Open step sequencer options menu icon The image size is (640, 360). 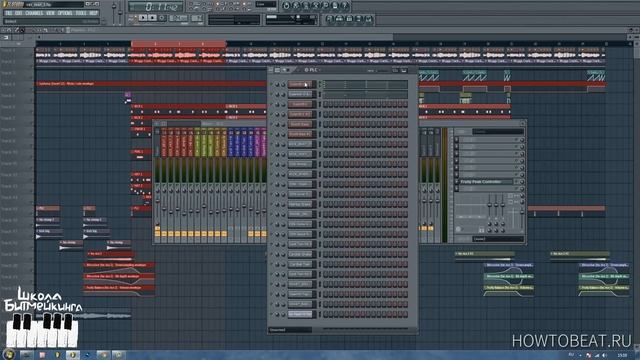tap(271, 70)
